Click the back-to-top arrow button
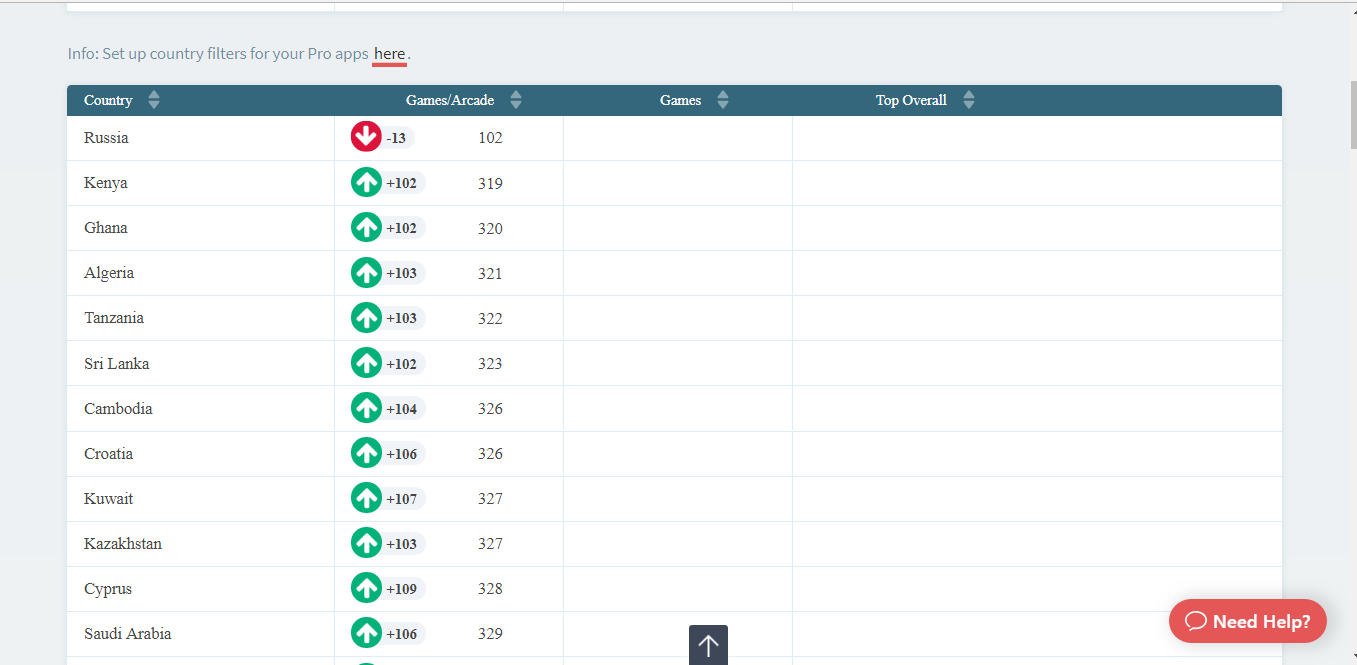Viewport: 1357px width, 665px height. point(708,645)
